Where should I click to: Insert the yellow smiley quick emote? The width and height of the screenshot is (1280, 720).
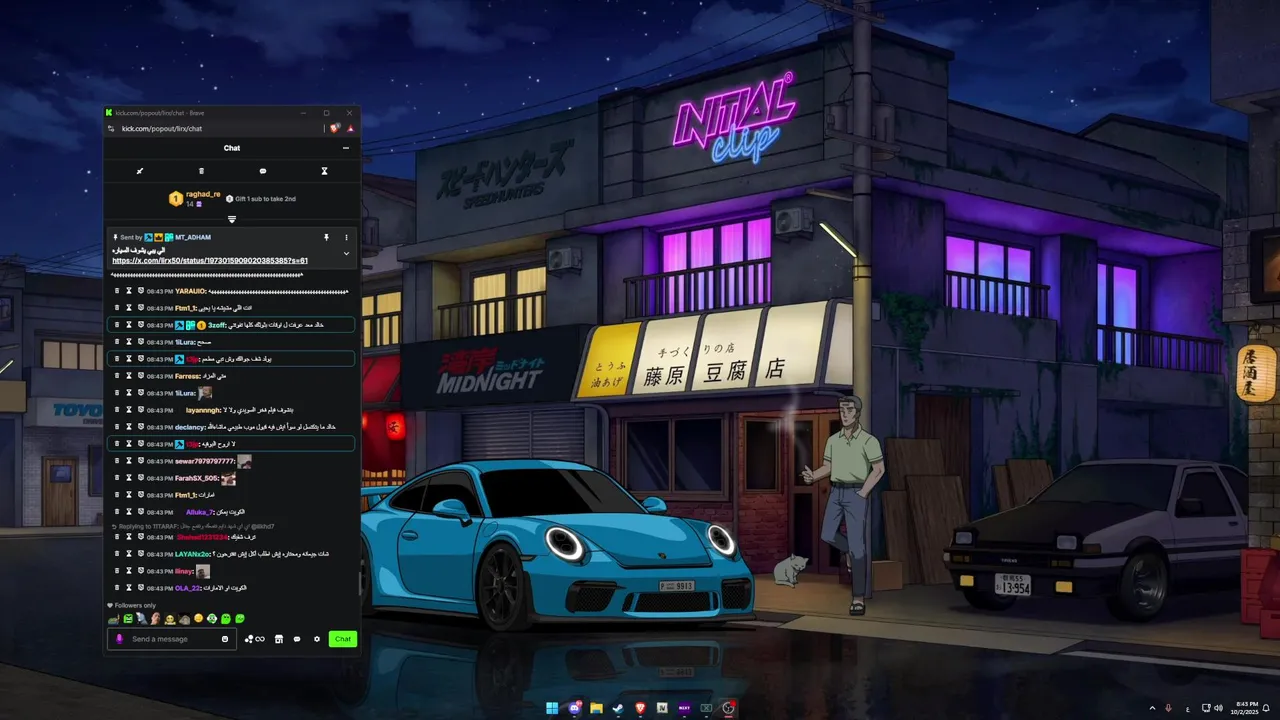198,619
